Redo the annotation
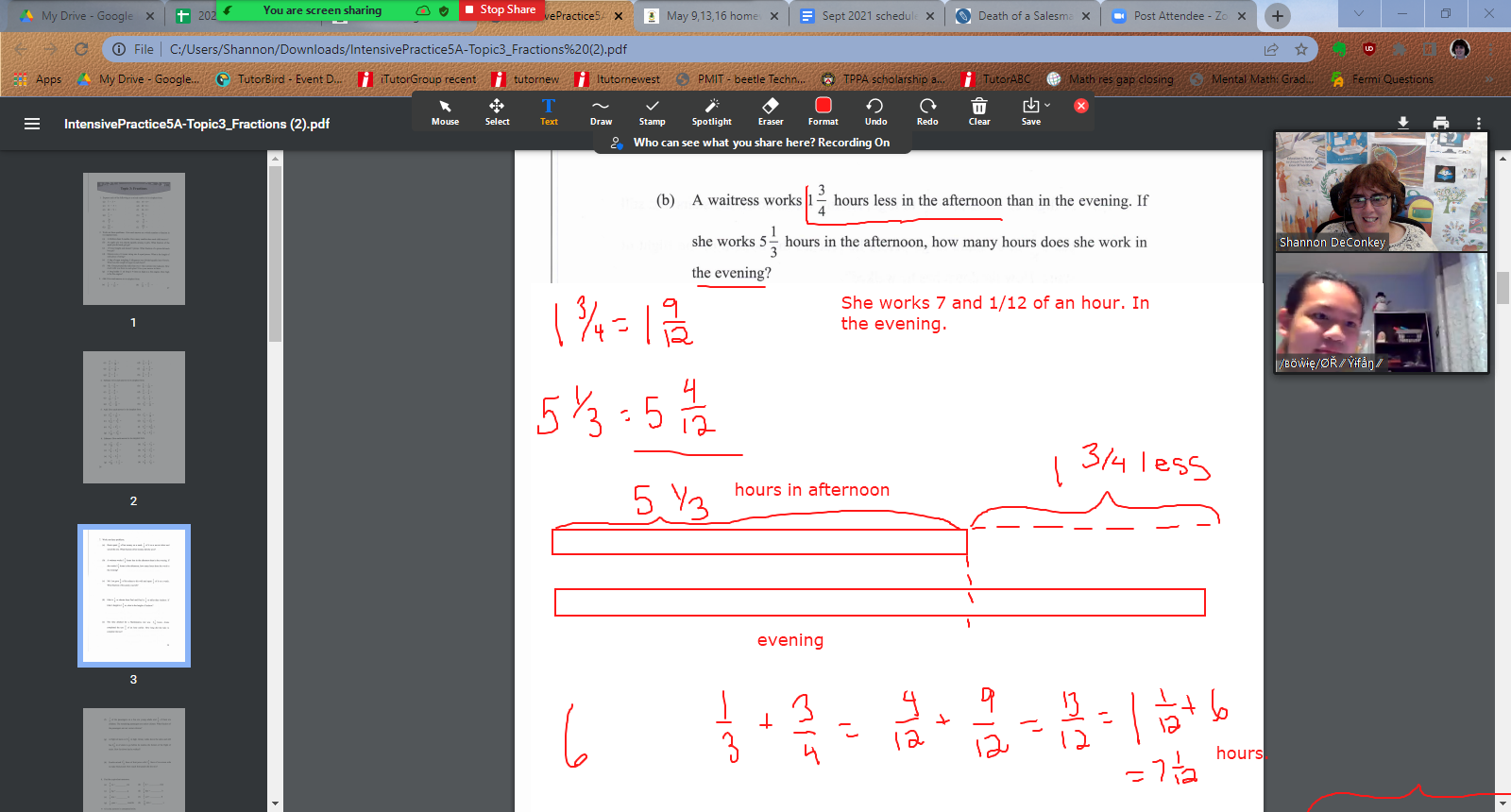 coord(927,111)
